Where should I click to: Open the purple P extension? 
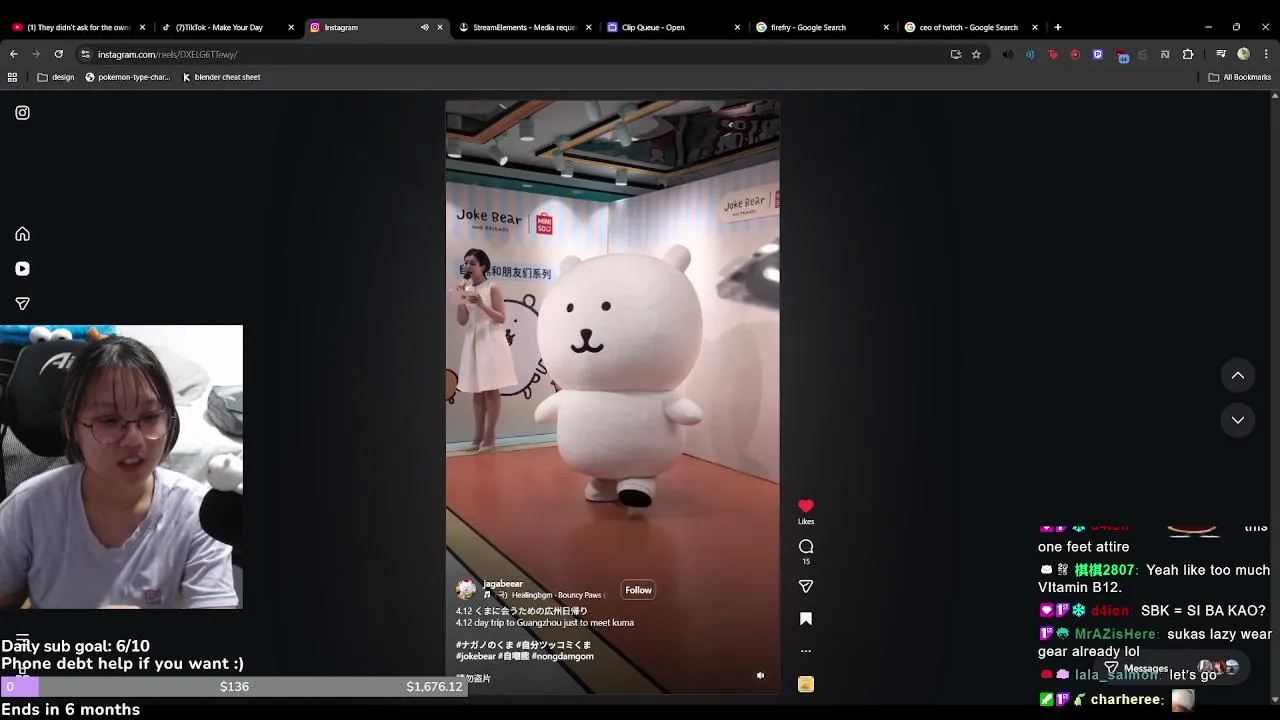1098,54
